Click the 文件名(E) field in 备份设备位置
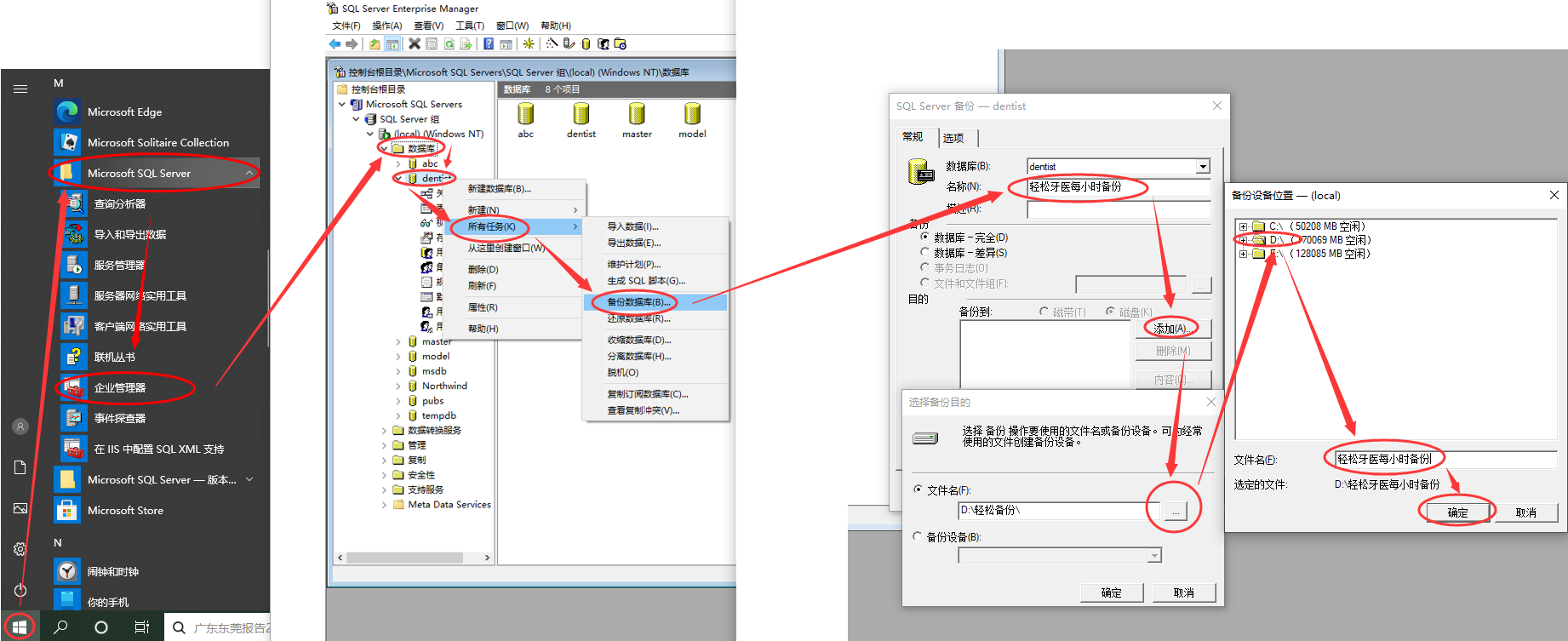Image resolution: width=1568 pixels, height=641 pixels. (1445, 459)
